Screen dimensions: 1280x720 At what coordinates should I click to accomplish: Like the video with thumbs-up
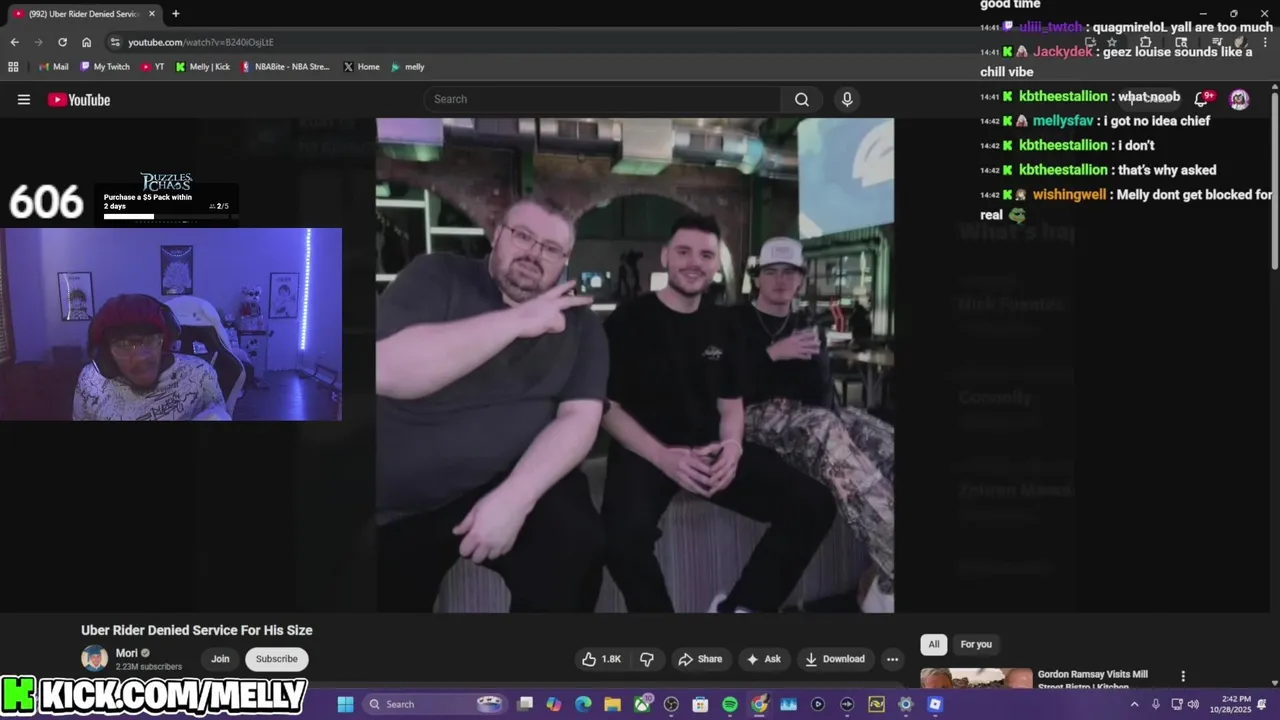click(x=602, y=659)
